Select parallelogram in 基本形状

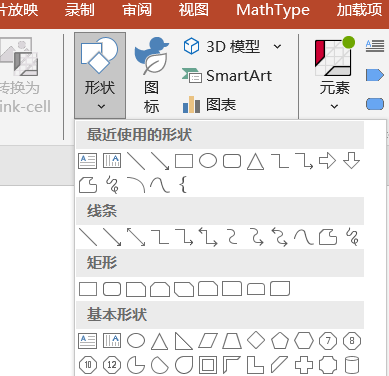pos(208,341)
